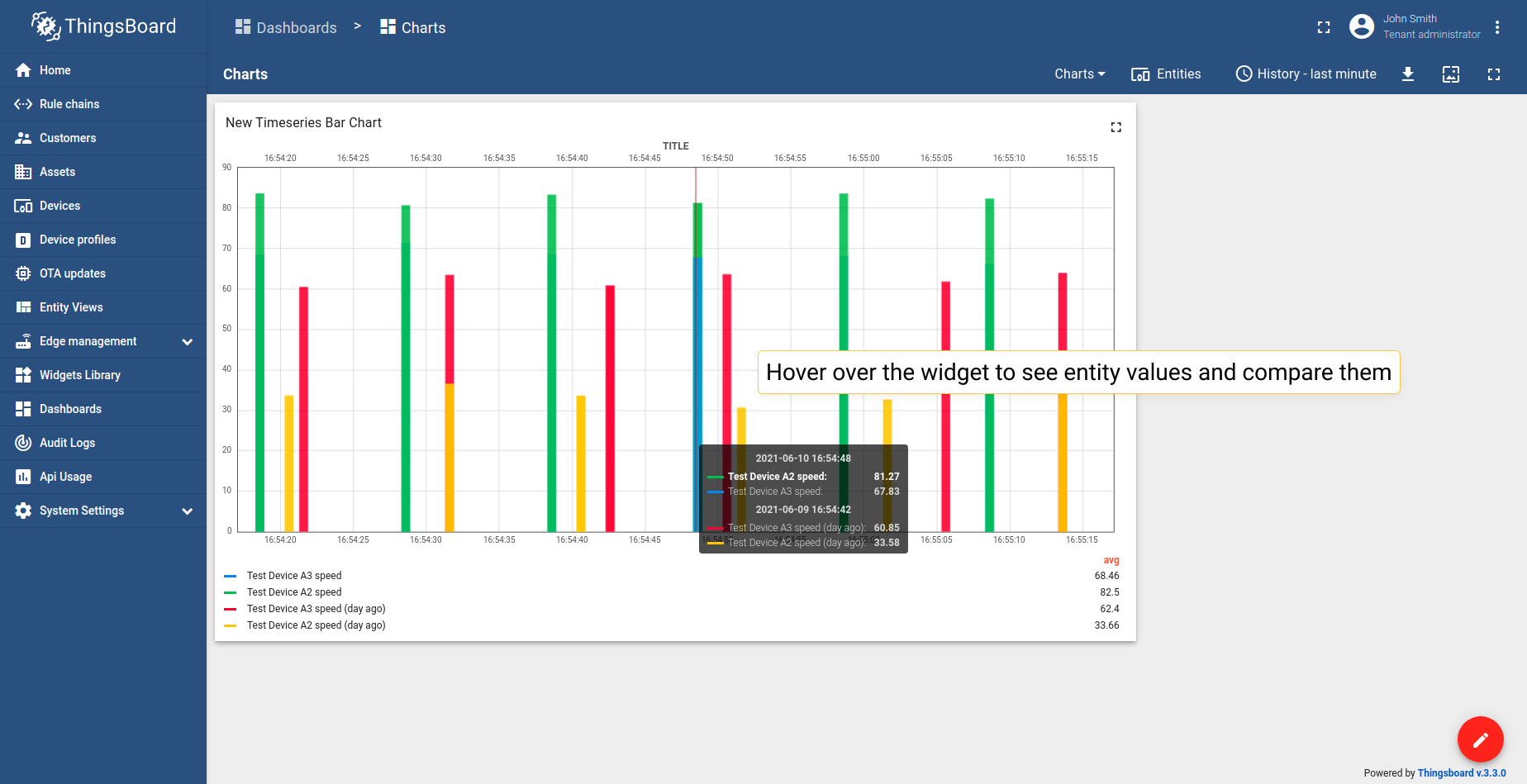Select the Rule chains sidebar icon
The image size is (1527, 784).
[x=23, y=104]
